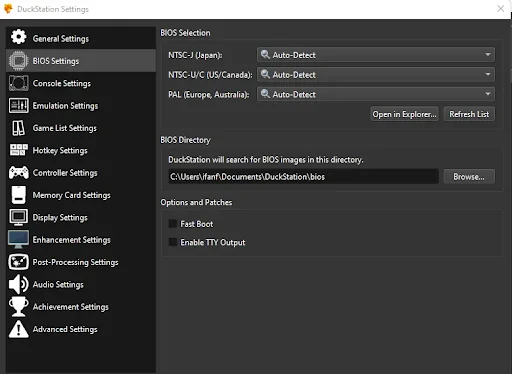Click the Refresh List button
The height and width of the screenshot is (374, 512).
[469, 114]
